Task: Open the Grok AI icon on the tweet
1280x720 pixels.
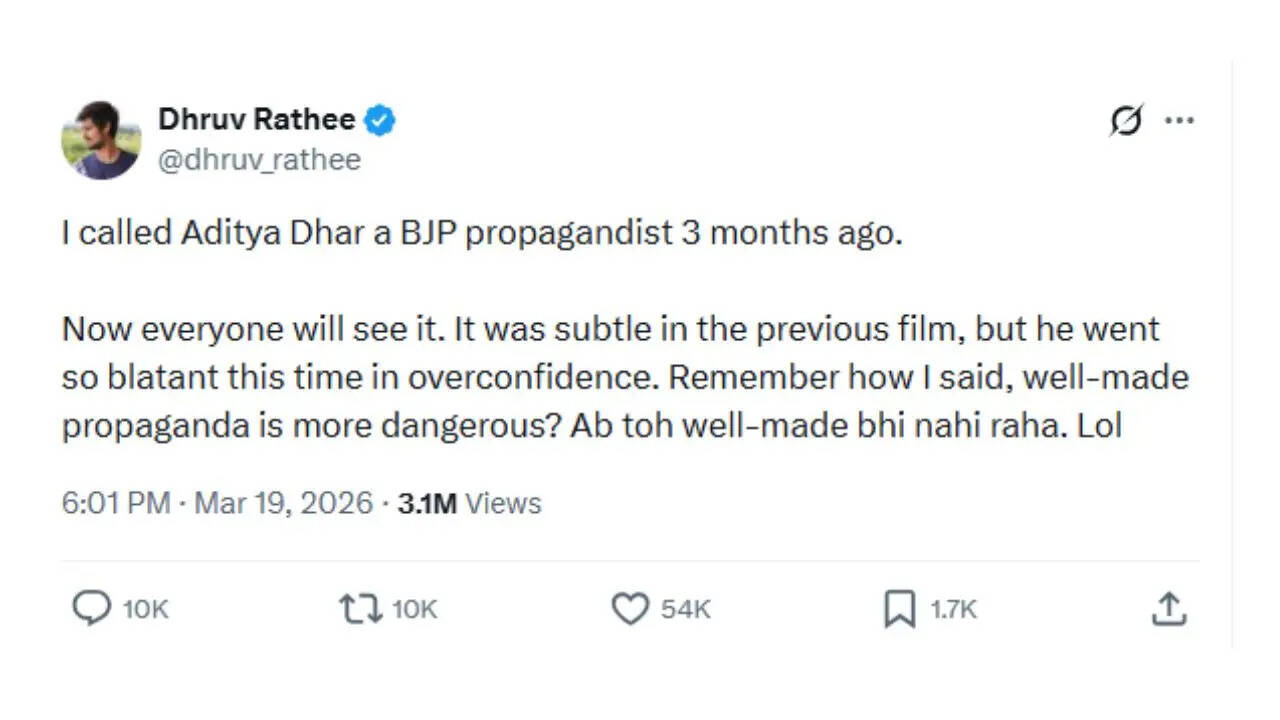Action: pos(1126,120)
